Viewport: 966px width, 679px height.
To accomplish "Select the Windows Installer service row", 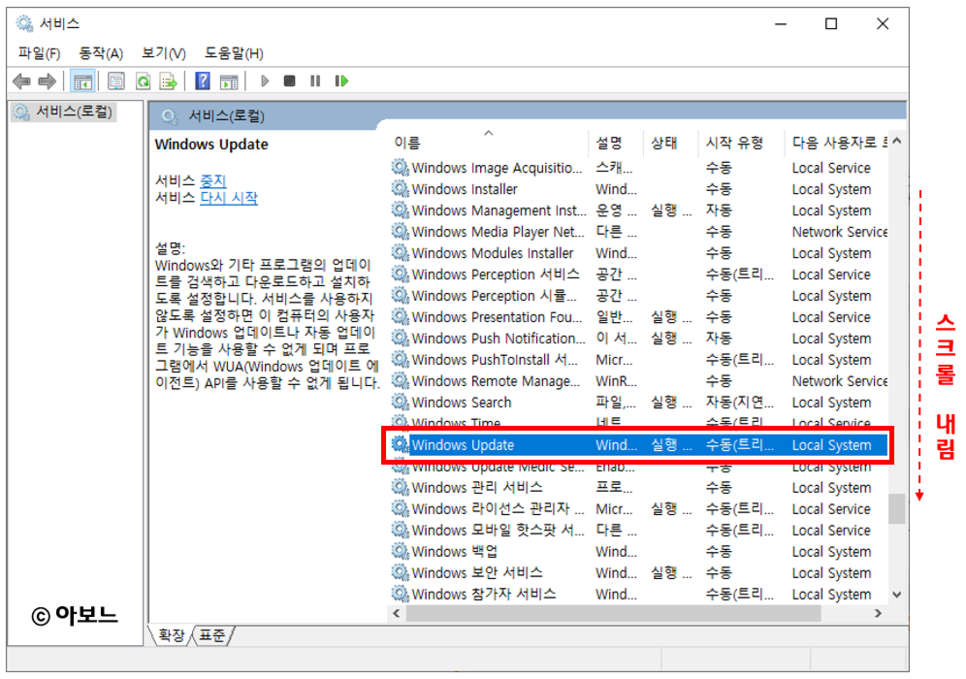I will coord(639,189).
